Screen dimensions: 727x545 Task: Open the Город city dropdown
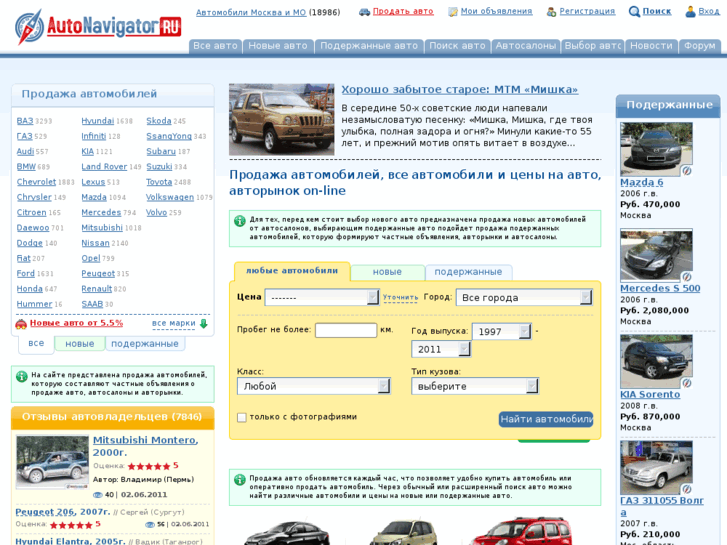coord(524,297)
